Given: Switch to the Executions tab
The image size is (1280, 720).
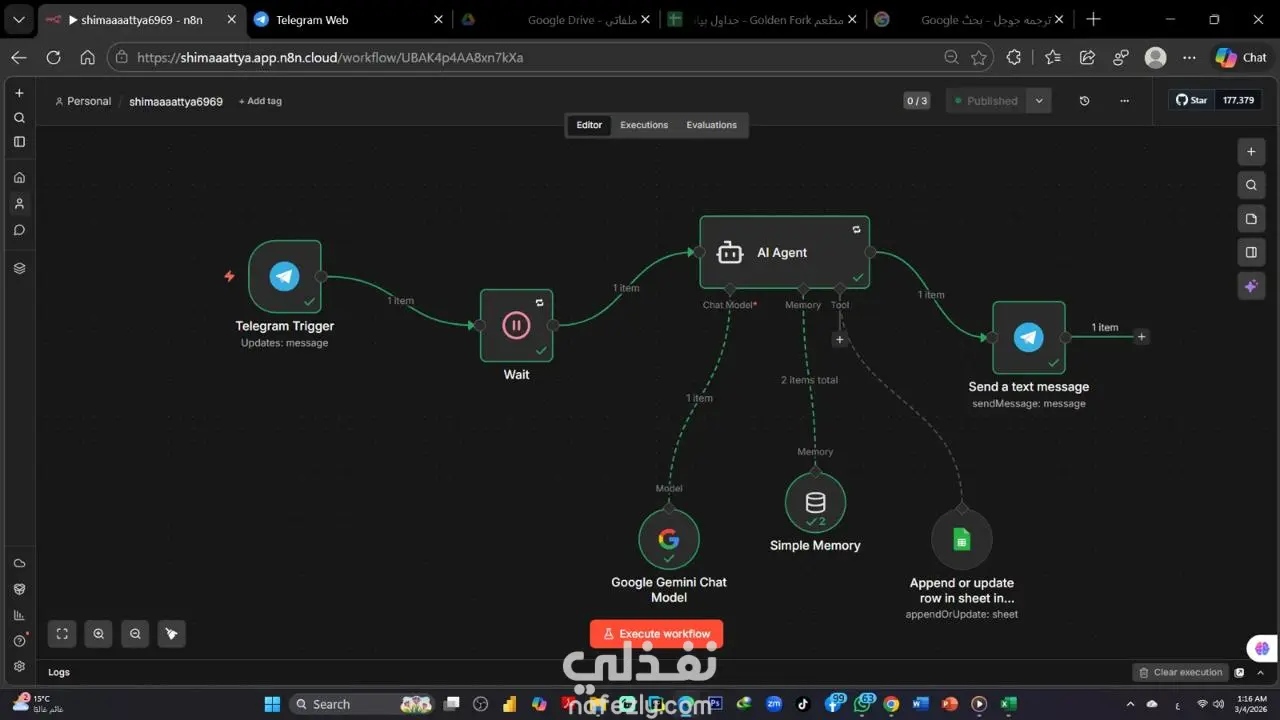Looking at the screenshot, I should (644, 125).
